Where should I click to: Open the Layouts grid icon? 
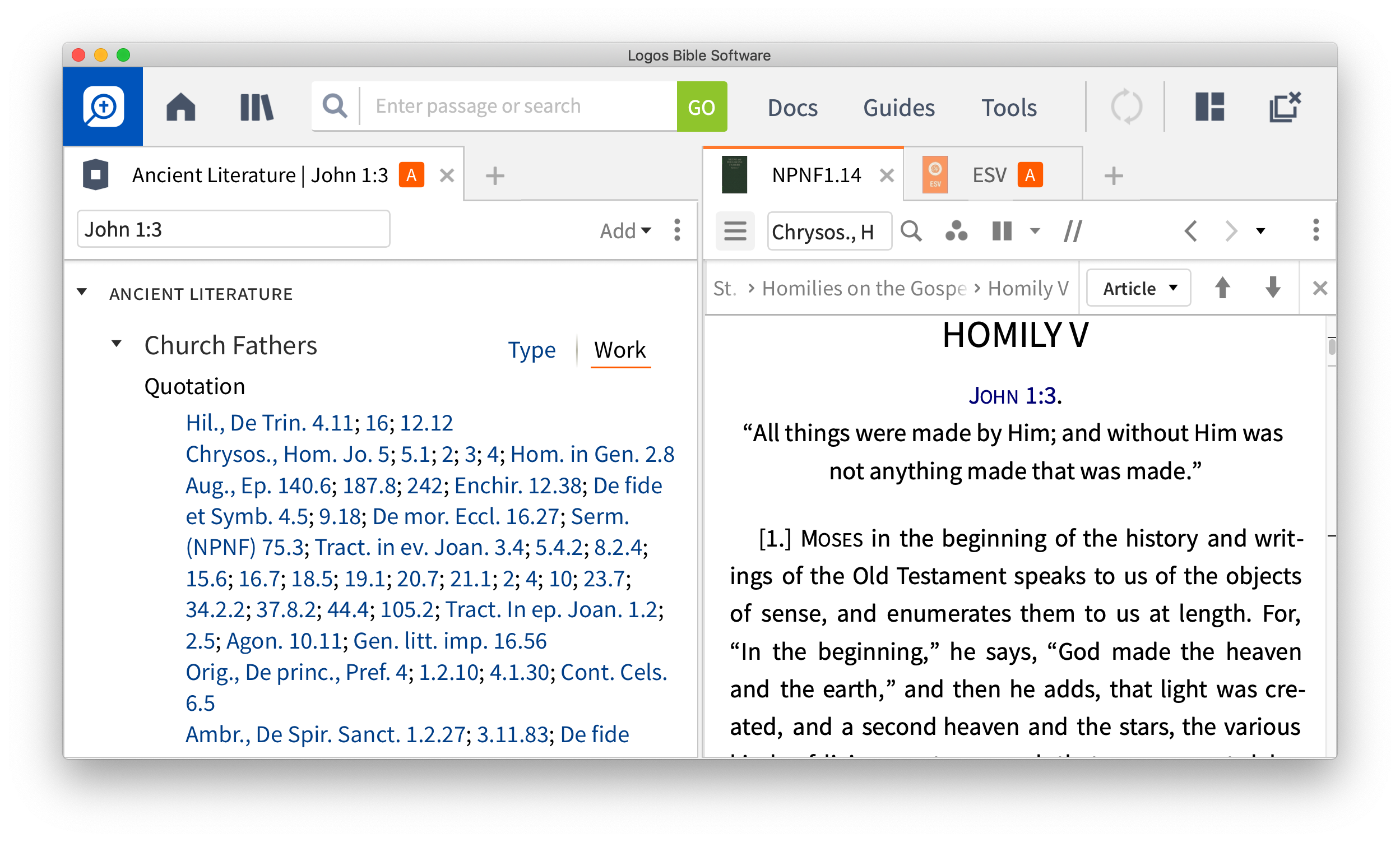click(x=1209, y=107)
